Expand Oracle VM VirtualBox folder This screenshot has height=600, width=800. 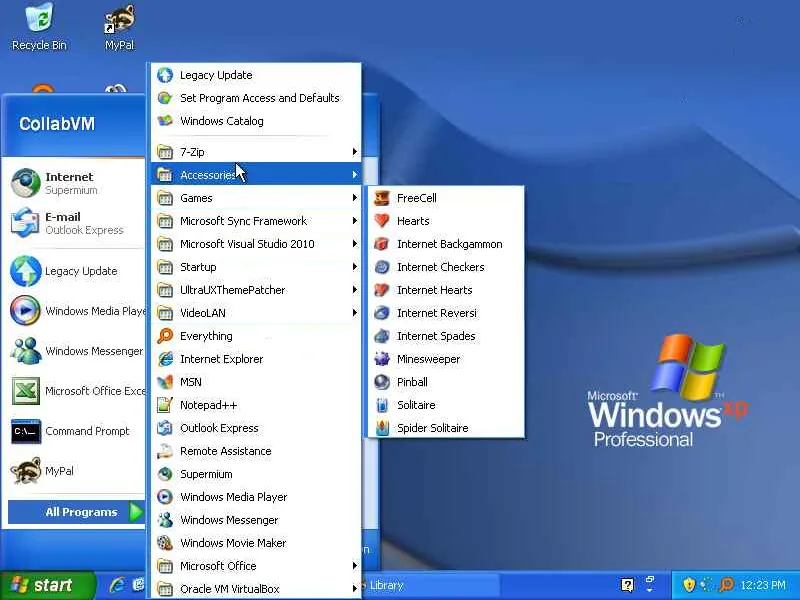(256, 588)
